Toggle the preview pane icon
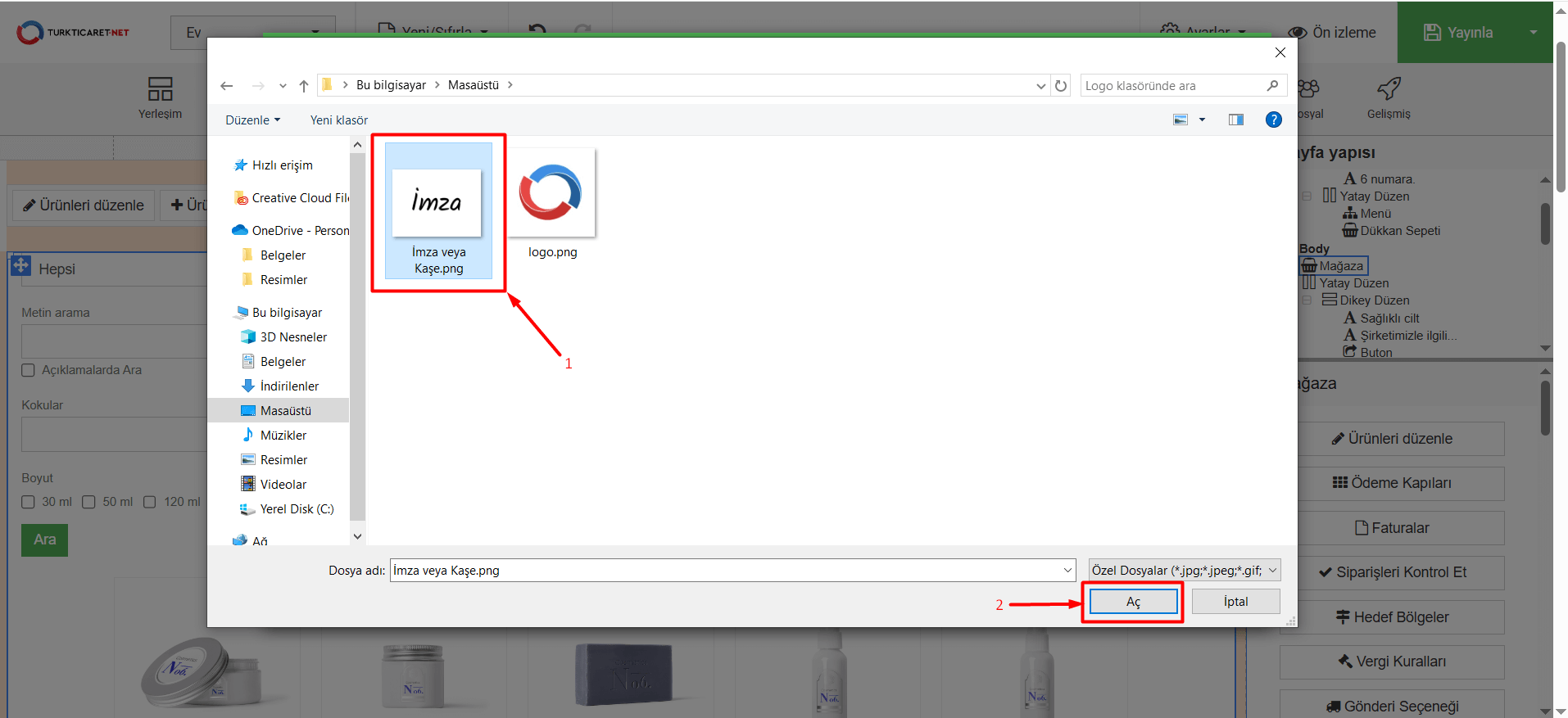The width and height of the screenshot is (1568, 718). click(1235, 120)
